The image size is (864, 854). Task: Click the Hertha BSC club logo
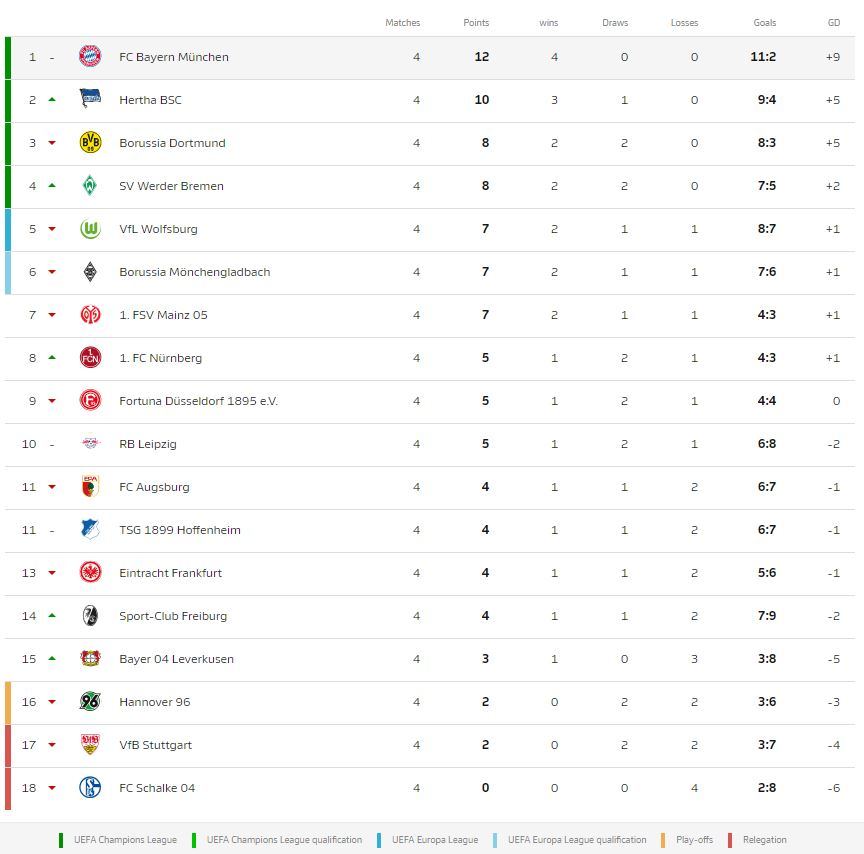coord(90,100)
